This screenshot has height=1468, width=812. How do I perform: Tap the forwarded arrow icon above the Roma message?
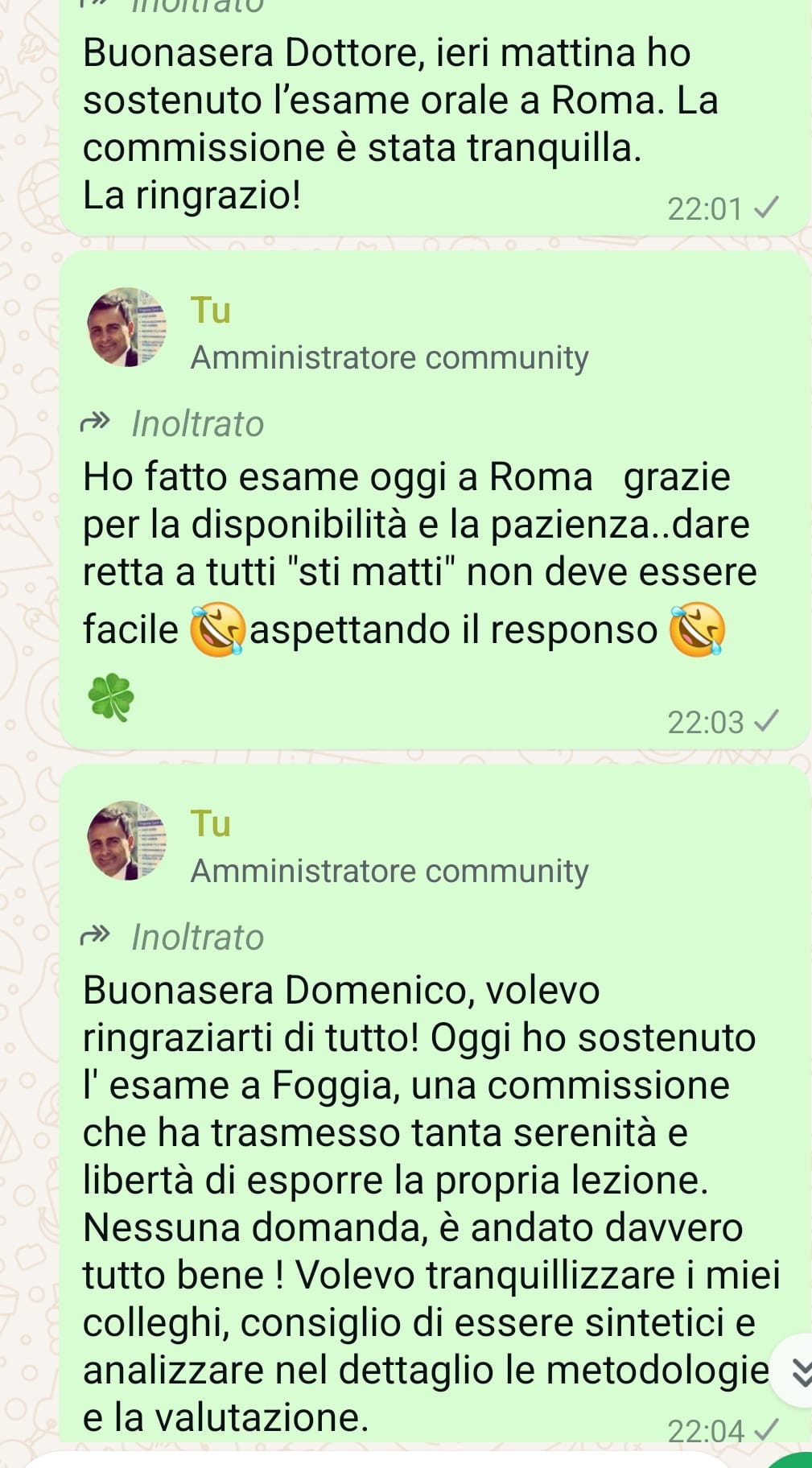coord(96,423)
